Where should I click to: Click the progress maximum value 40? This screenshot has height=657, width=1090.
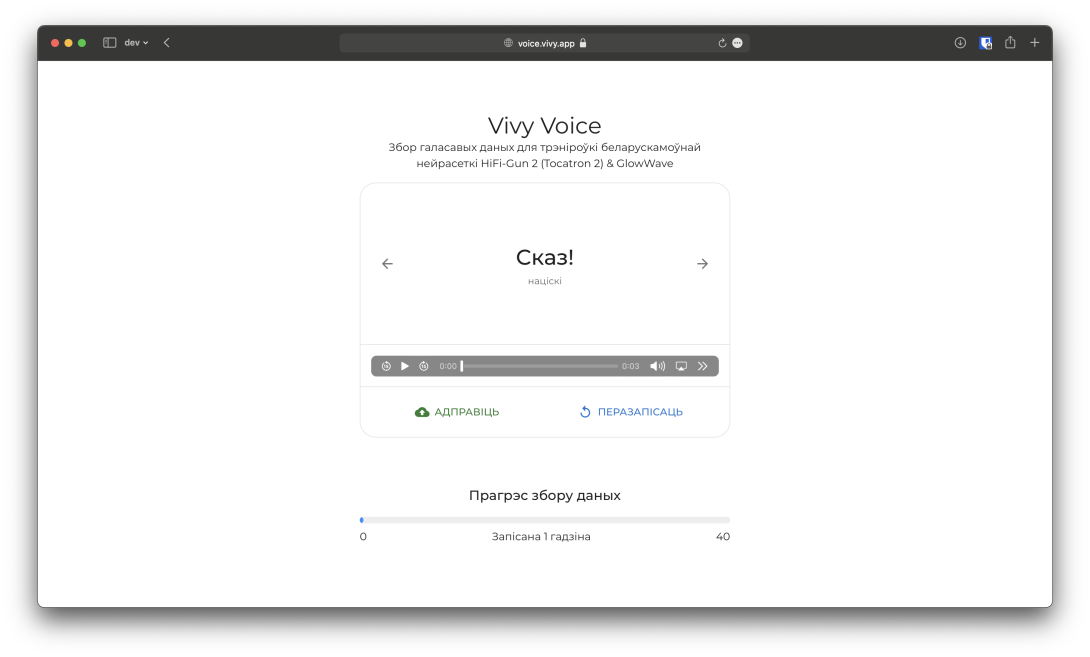pyautogui.click(x=723, y=536)
